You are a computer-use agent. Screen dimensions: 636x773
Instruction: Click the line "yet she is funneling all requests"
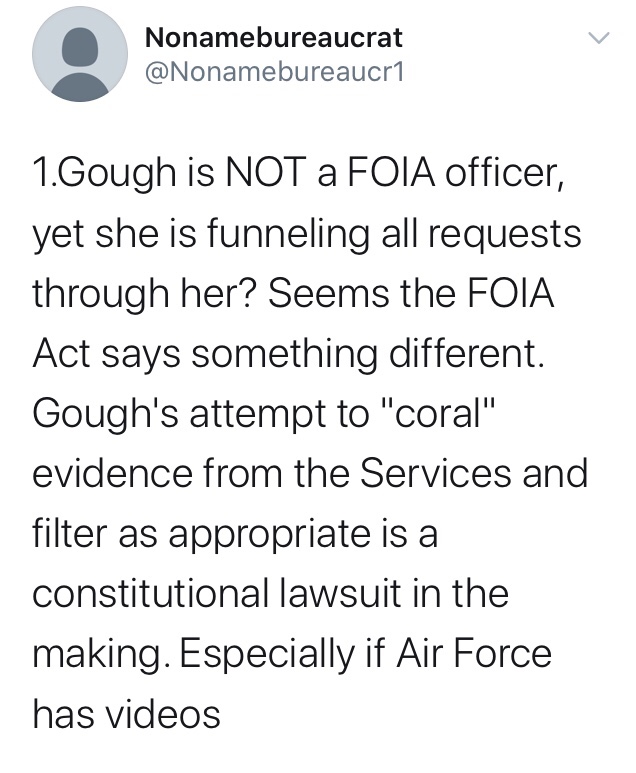point(306,238)
